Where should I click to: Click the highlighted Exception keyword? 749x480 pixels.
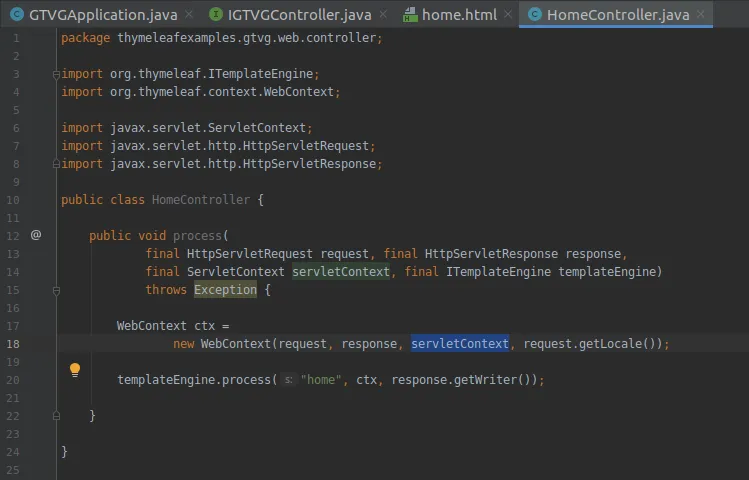(x=225, y=289)
